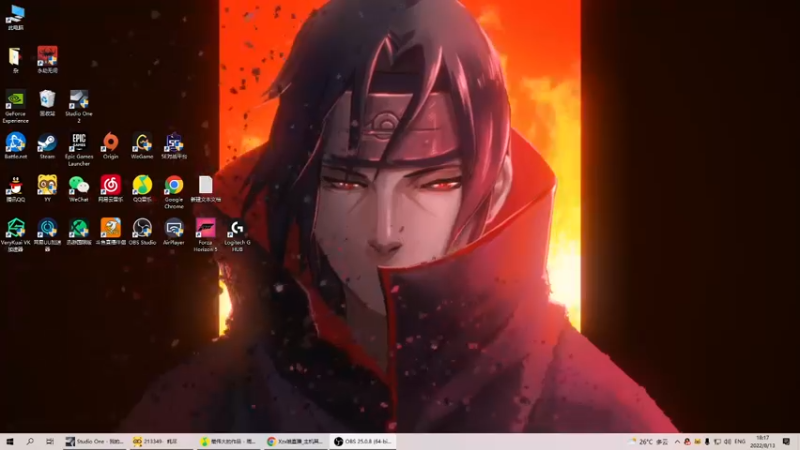Open the NetEase Cloud Music red icon
Screen dimensions: 800x450
[x=110, y=189]
